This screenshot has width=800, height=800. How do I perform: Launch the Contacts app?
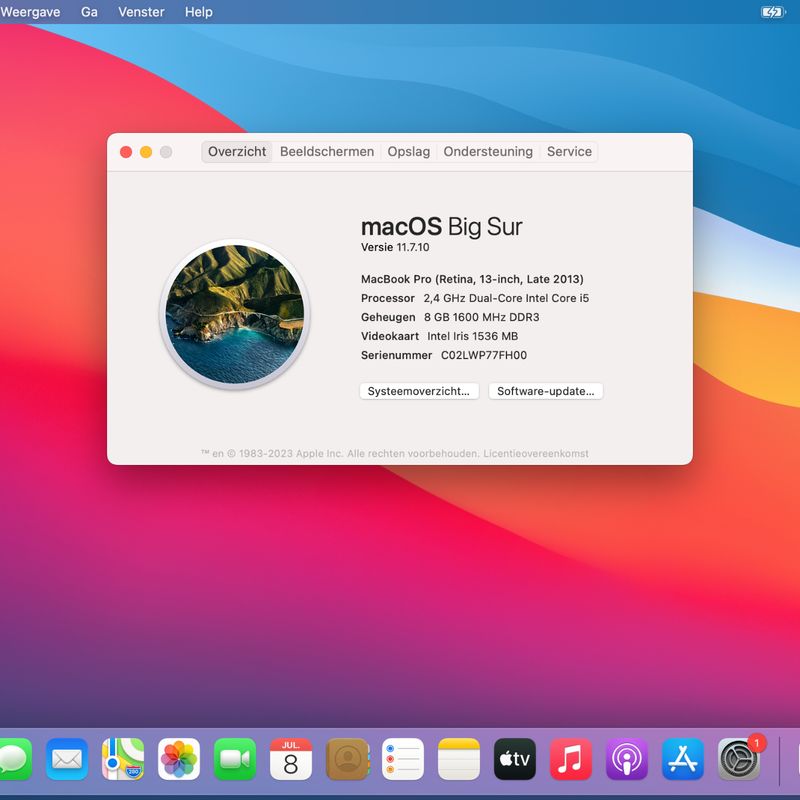(x=347, y=759)
